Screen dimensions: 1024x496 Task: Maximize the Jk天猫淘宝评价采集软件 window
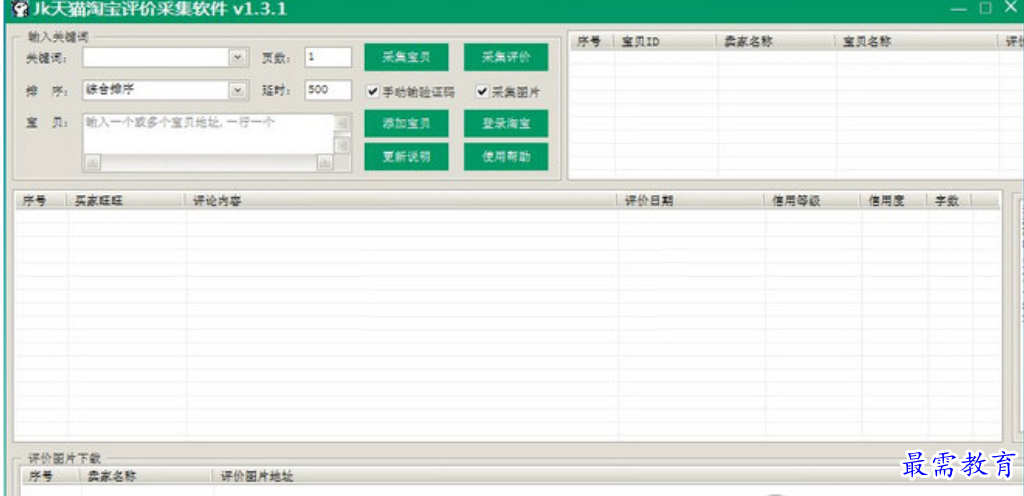coord(985,9)
